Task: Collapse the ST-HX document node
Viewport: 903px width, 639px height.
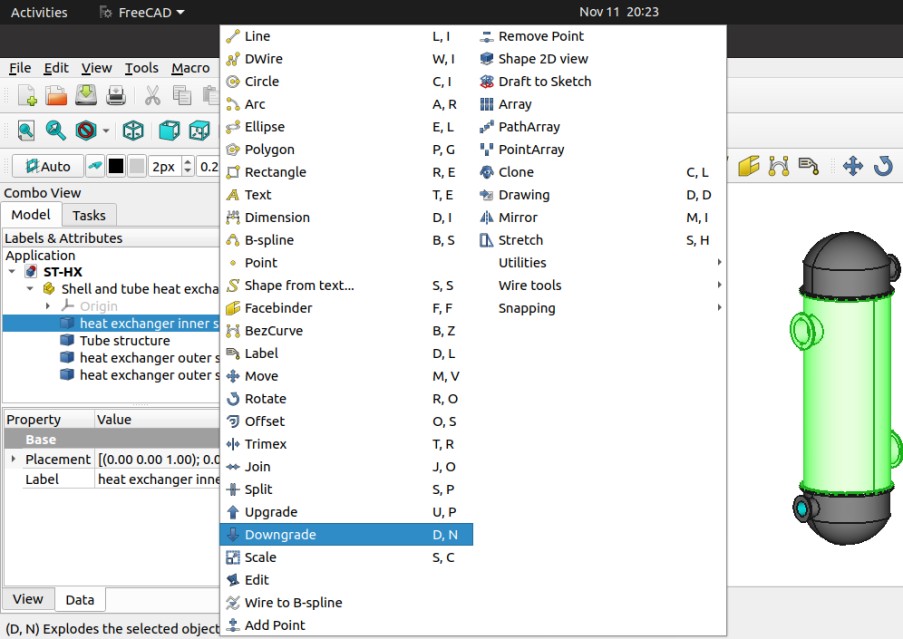Action: [12, 272]
